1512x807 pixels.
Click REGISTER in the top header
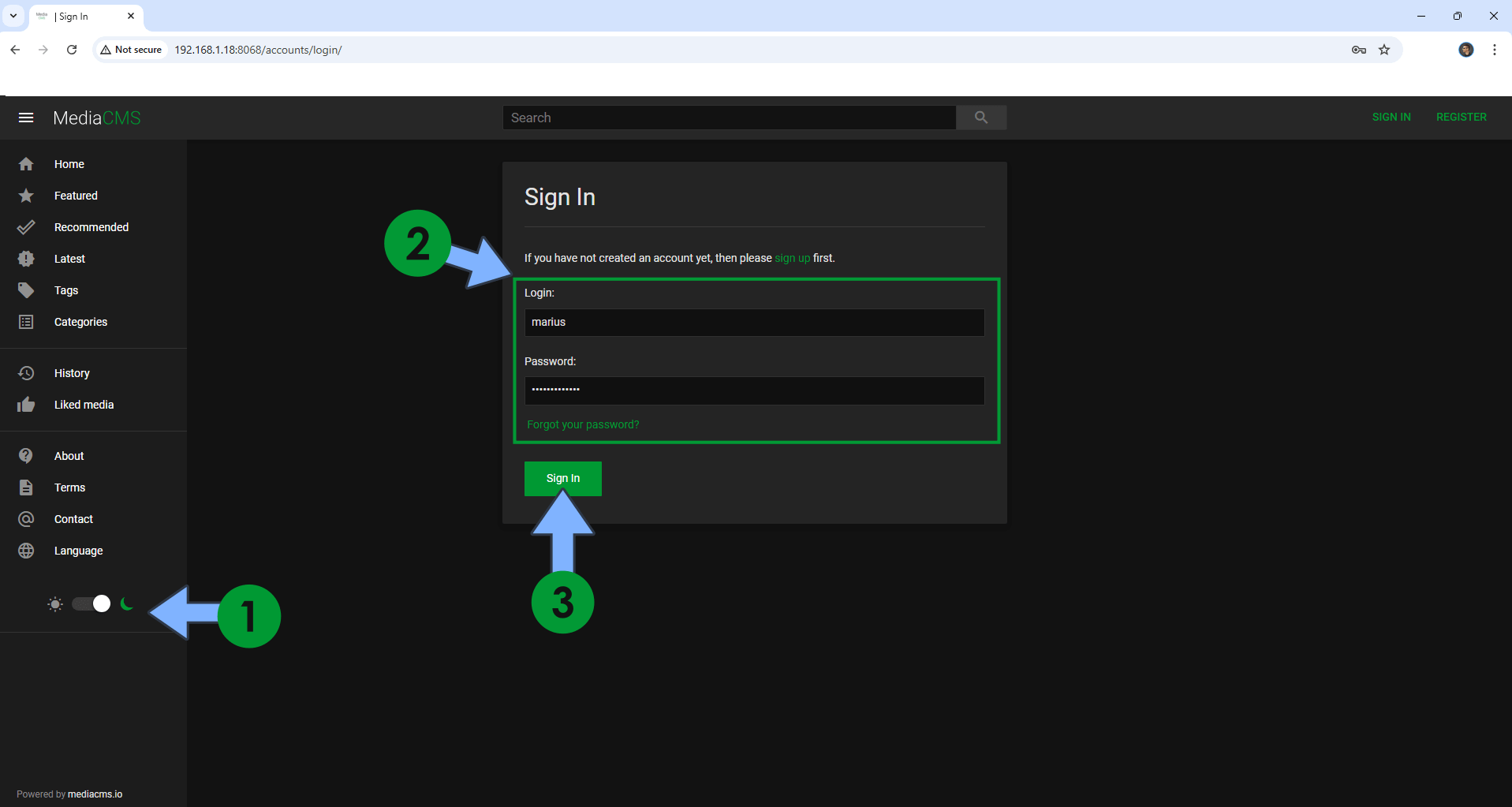point(1461,117)
